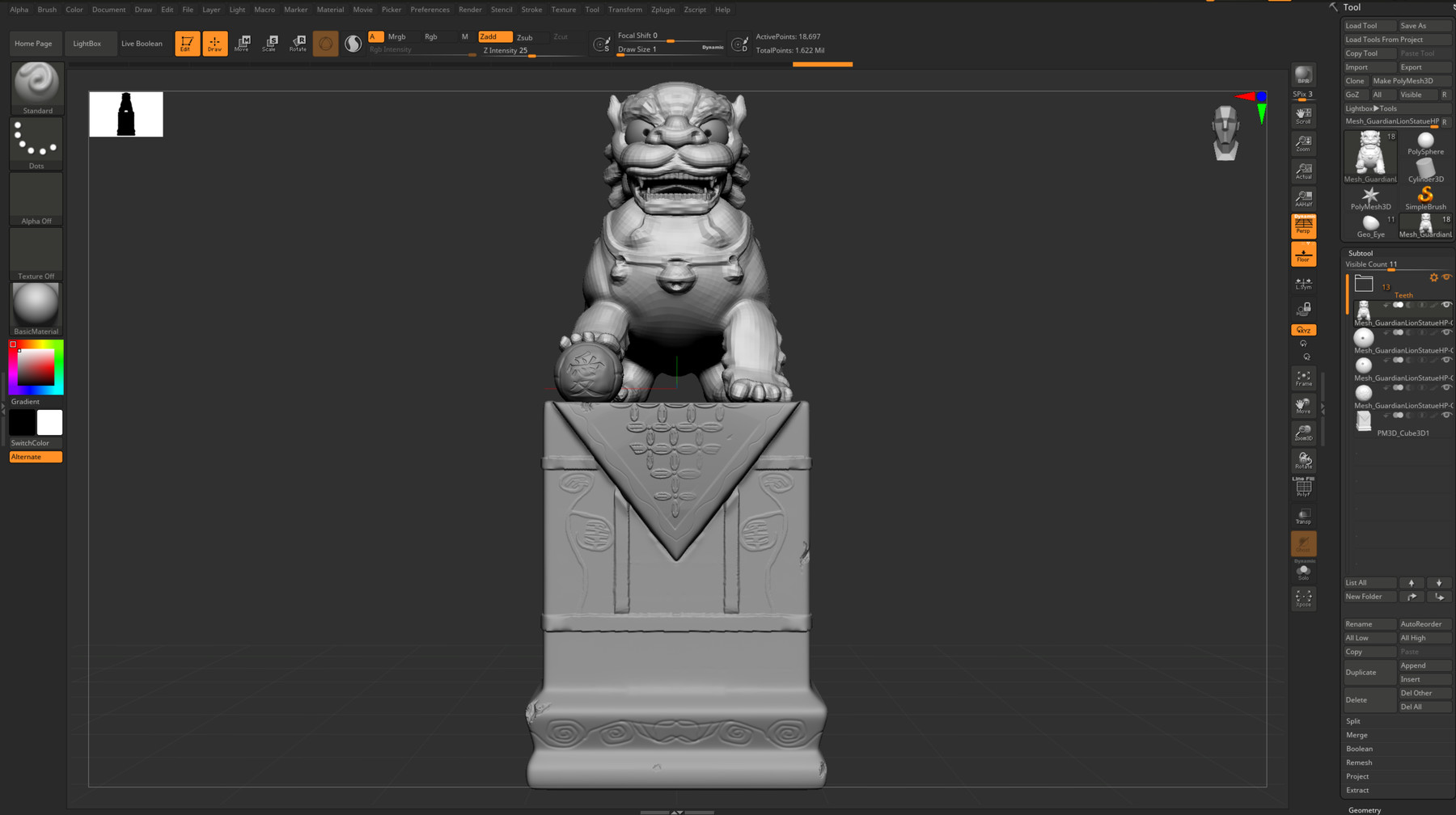Select the Zoom3D icon on the right shelf

[x=1303, y=433]
